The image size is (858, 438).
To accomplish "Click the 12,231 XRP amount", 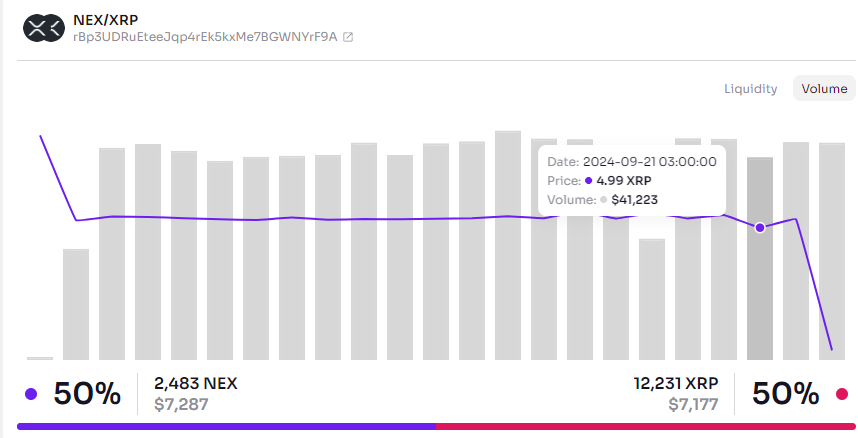I will pos(676,383).
